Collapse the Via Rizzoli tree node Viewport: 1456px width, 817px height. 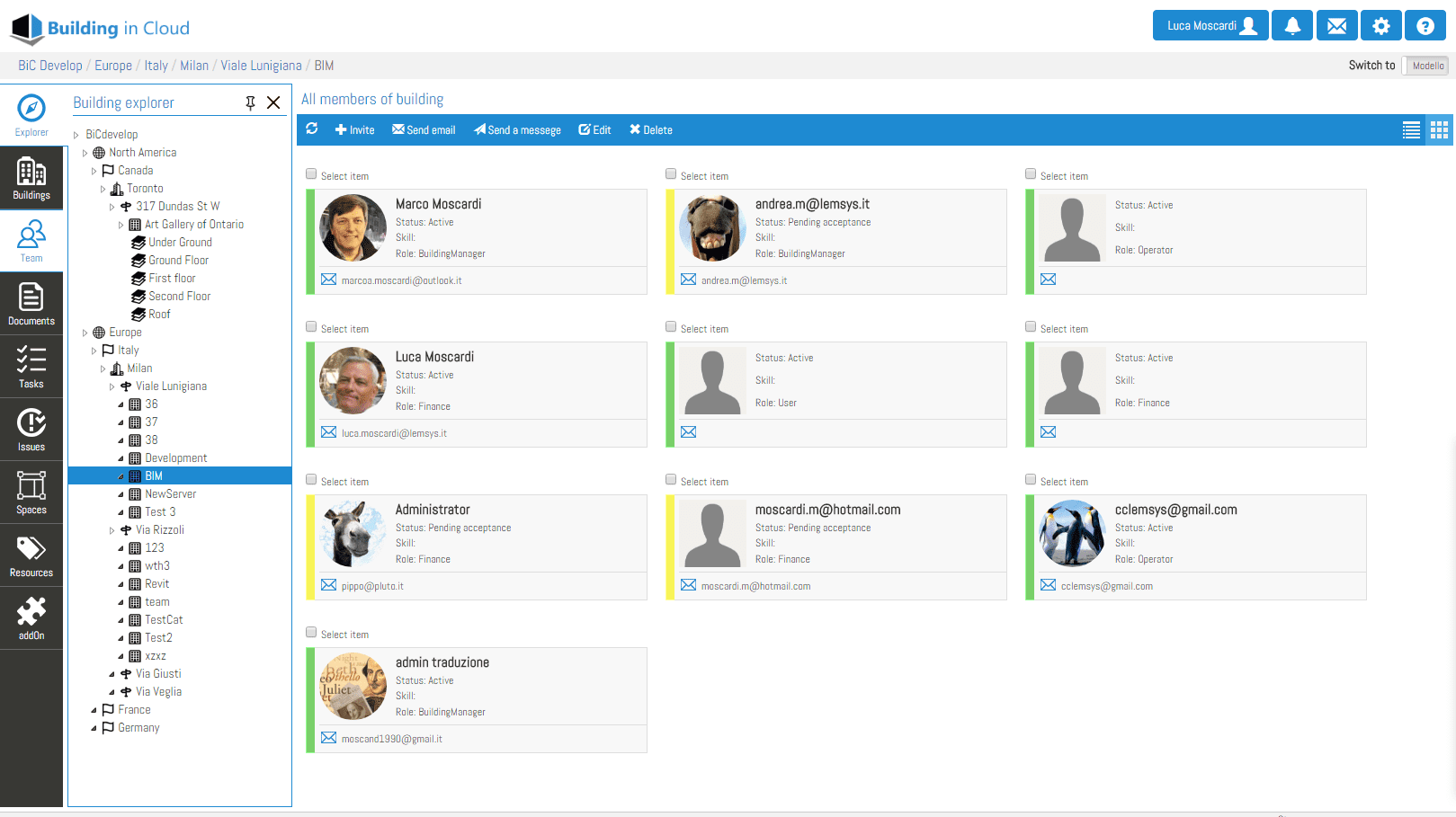112,530
